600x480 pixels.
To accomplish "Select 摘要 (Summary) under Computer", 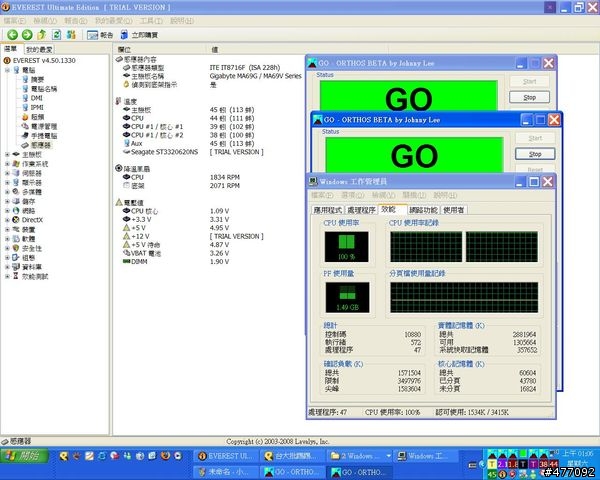I will pos(38,80).
